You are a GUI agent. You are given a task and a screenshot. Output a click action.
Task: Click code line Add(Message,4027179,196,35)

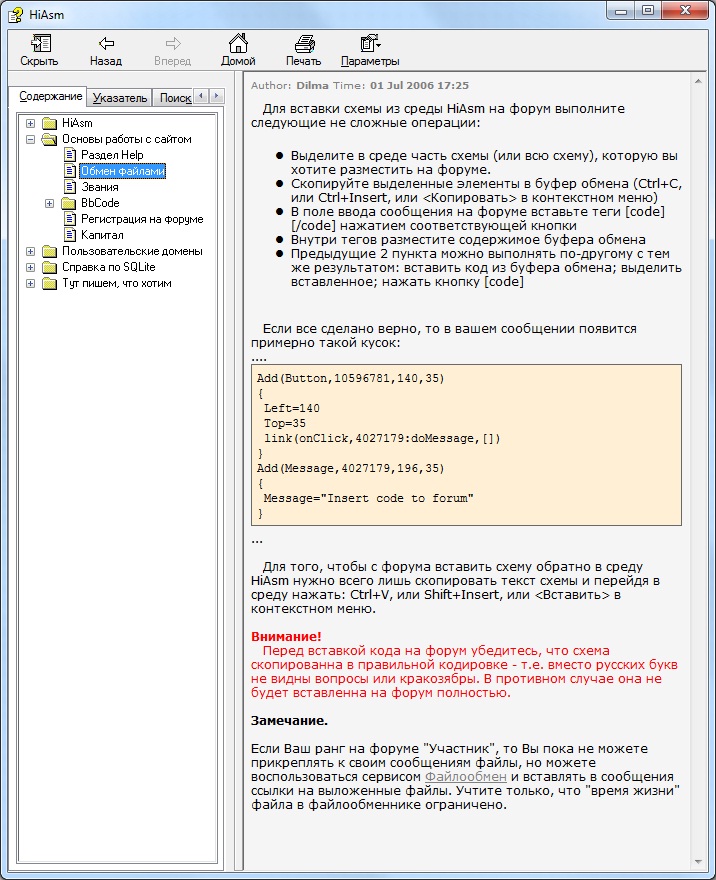click(x=350, y=468)
